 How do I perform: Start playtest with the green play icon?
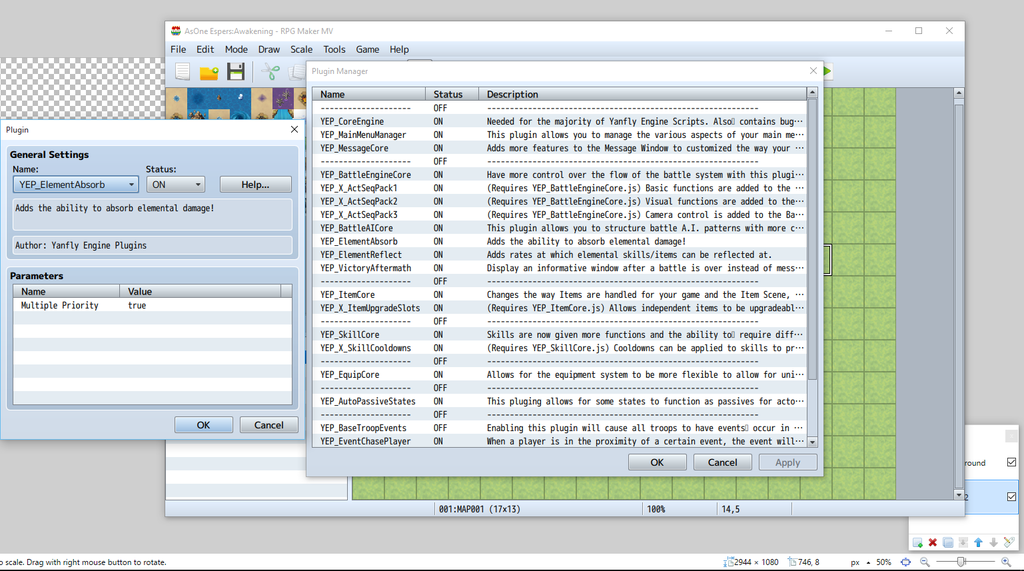(828, 71)
